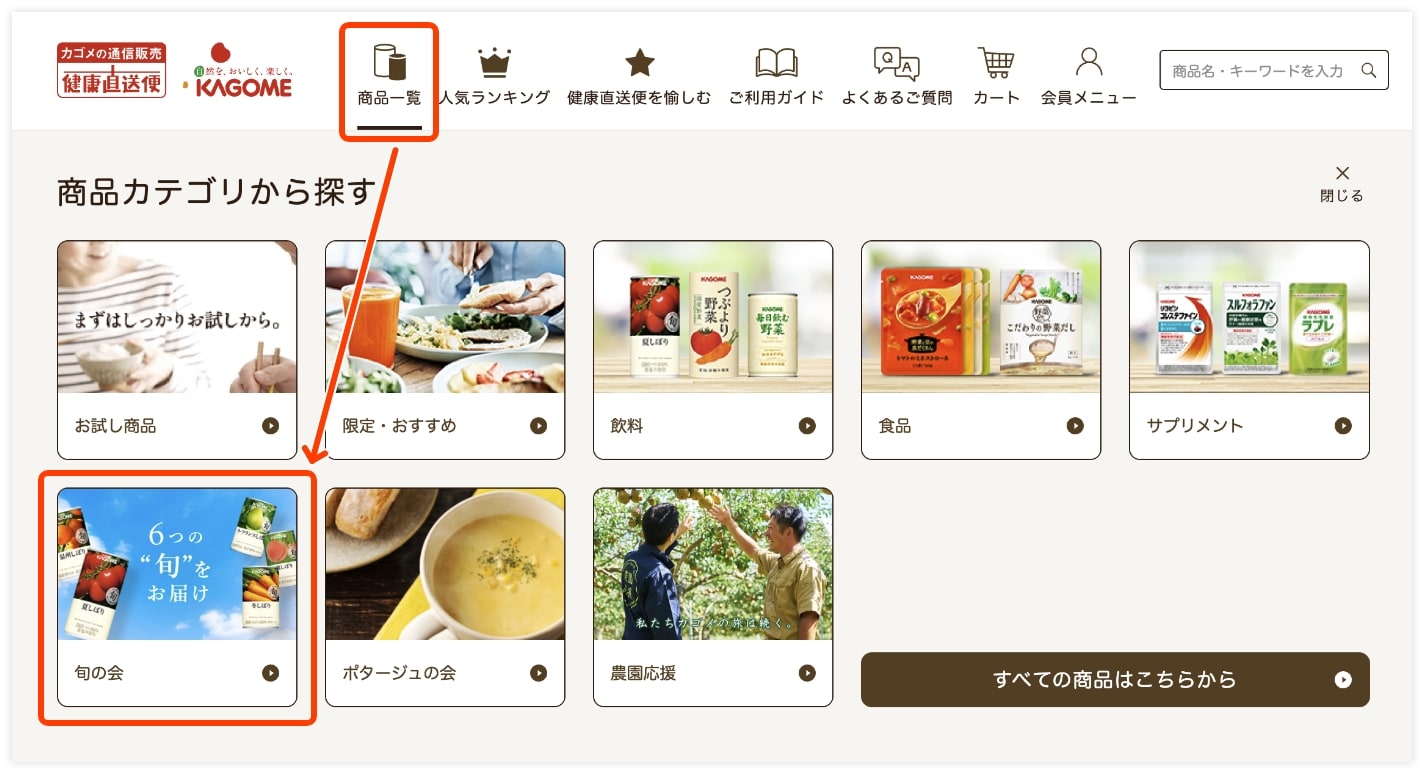Click the search magnifier icon
The image size is (1424, 774).
1369,70
